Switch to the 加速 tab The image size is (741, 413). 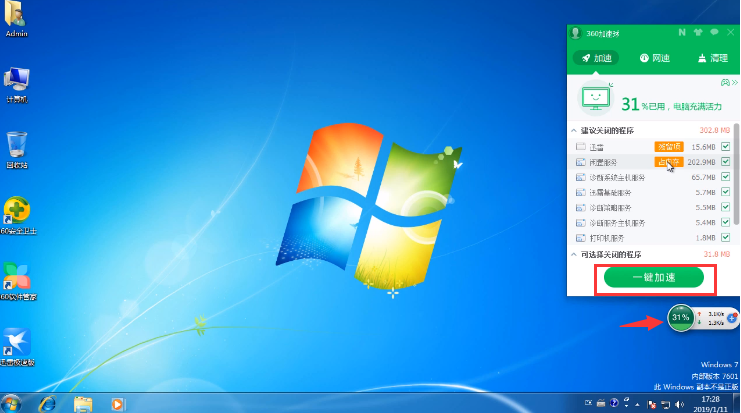pyautogui.click(x=596, y=58)
